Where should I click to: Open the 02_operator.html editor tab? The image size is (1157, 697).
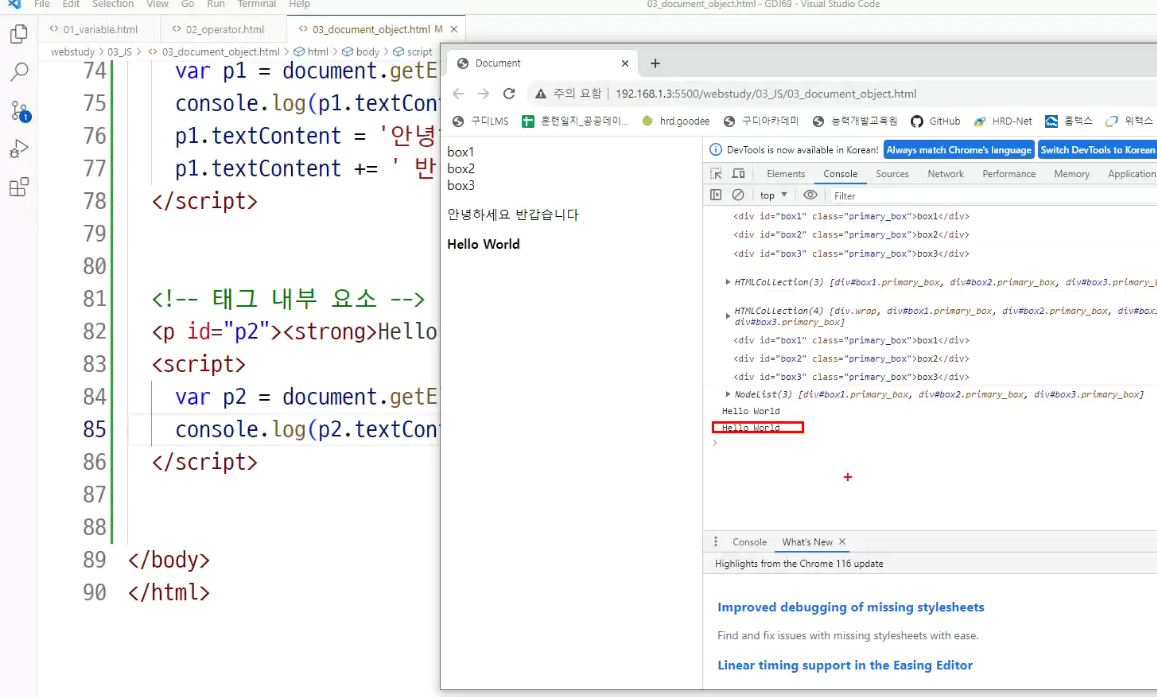[225, 30]
